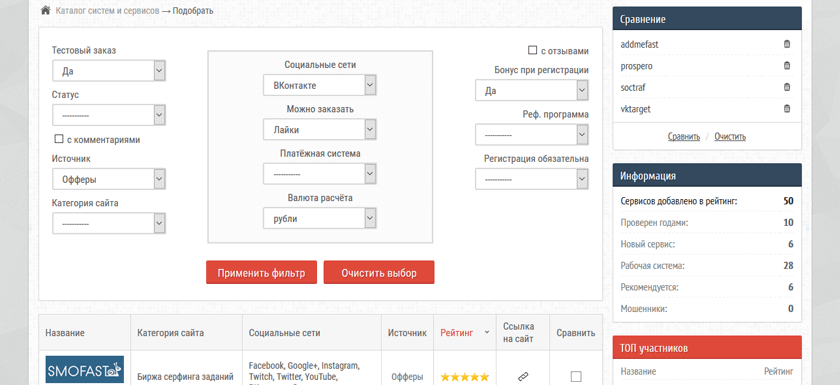This screenshot has height=385, width=840.
Task: Open Валюта расчёта dropdown showing рубли
Action: [x=320, y=218]
